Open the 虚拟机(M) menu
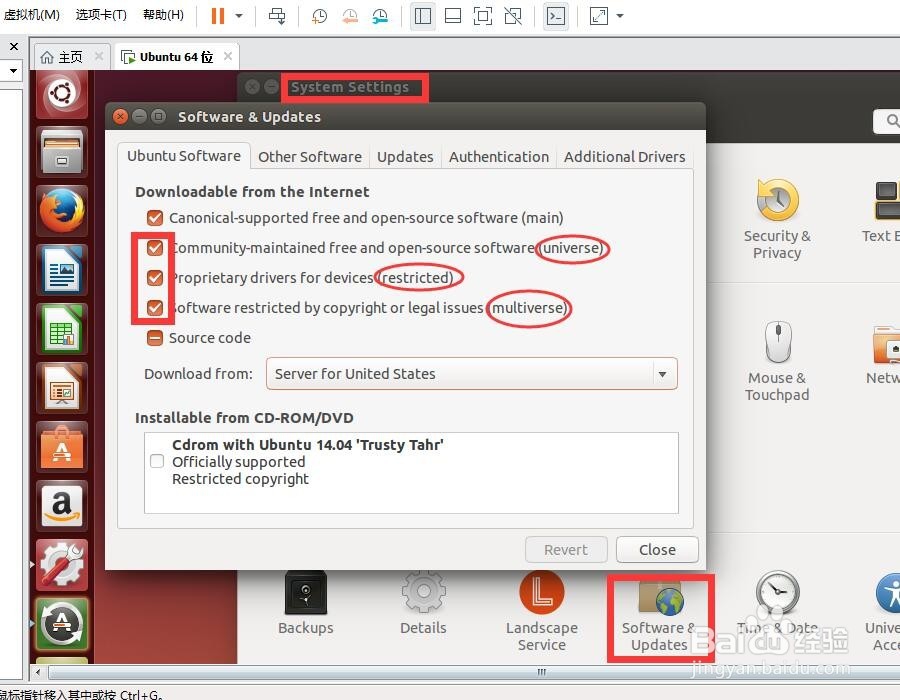The width and height of the screenshot is (900, 700). [32, 14]
